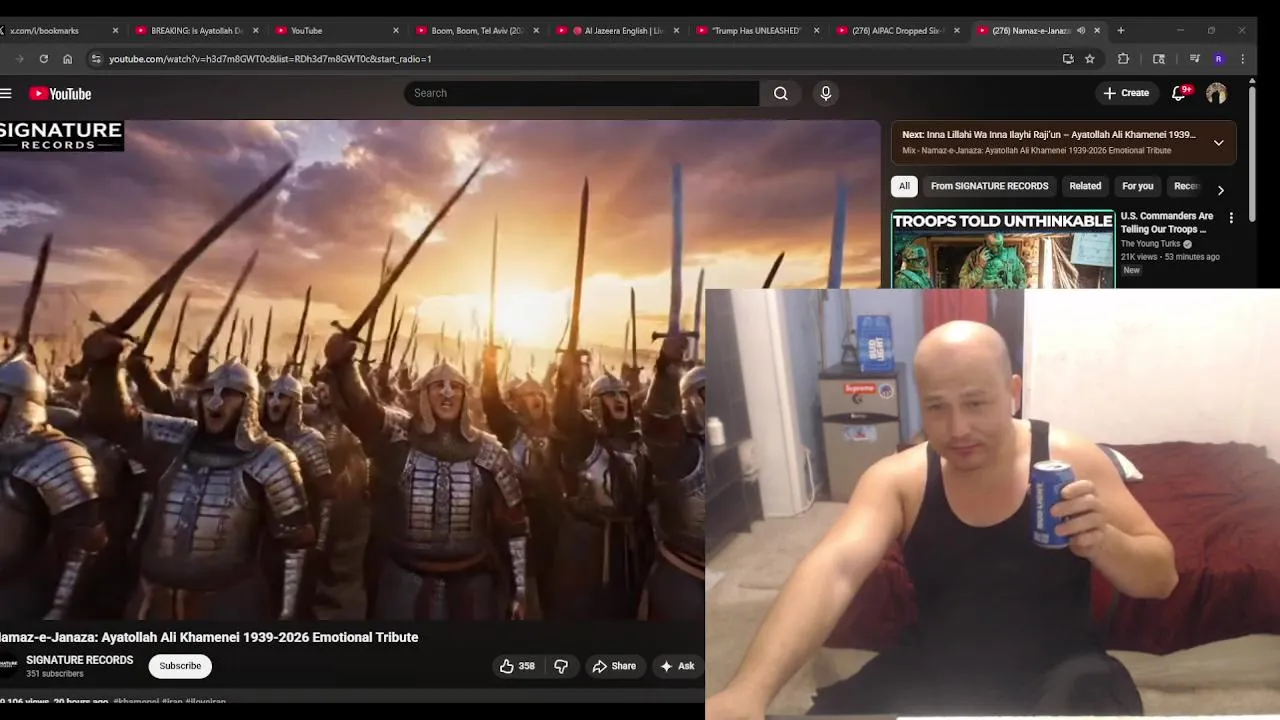
Task: Open the YouTube hamburger guide menu
Action: tap(6, 93)
